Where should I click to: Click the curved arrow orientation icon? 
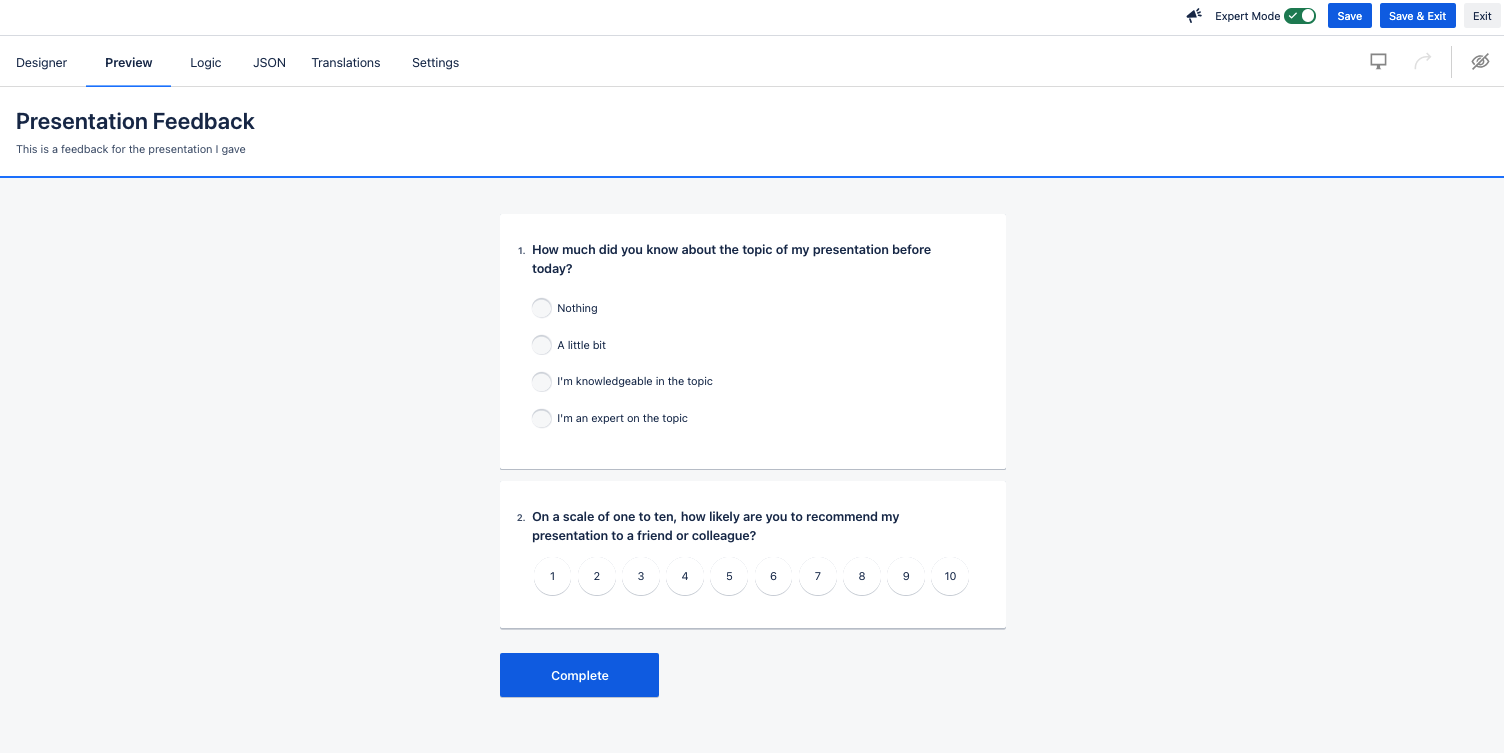1422,62
